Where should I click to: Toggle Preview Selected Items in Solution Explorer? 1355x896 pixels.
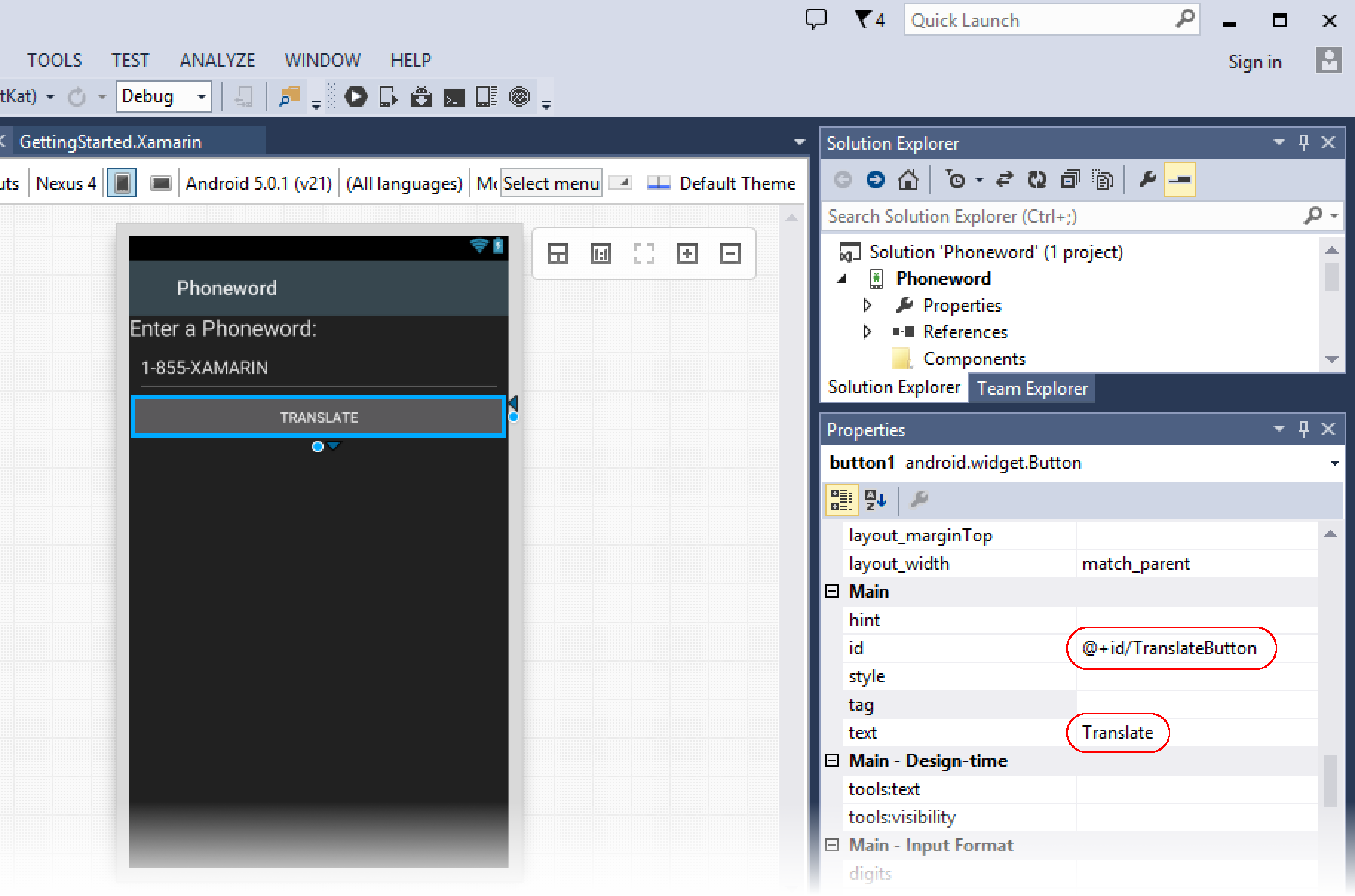[1179, 180]
